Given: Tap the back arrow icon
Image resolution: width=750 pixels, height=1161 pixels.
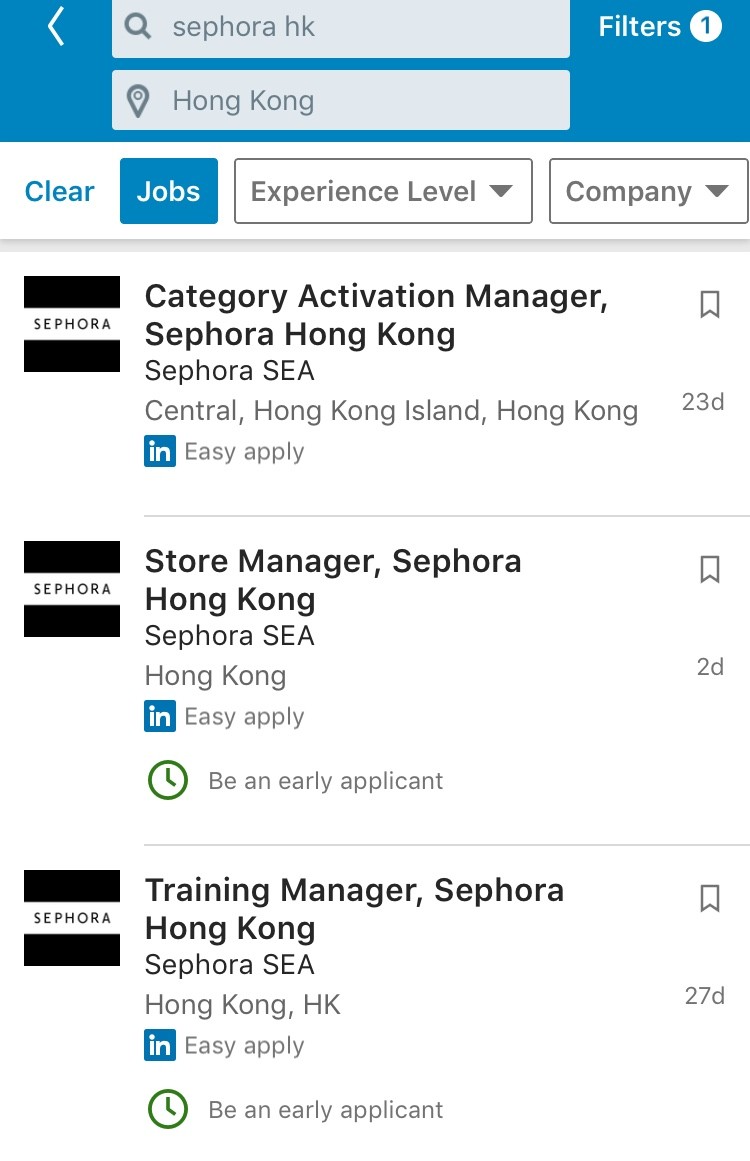Looking at the screenshot, I should (56, 28).
